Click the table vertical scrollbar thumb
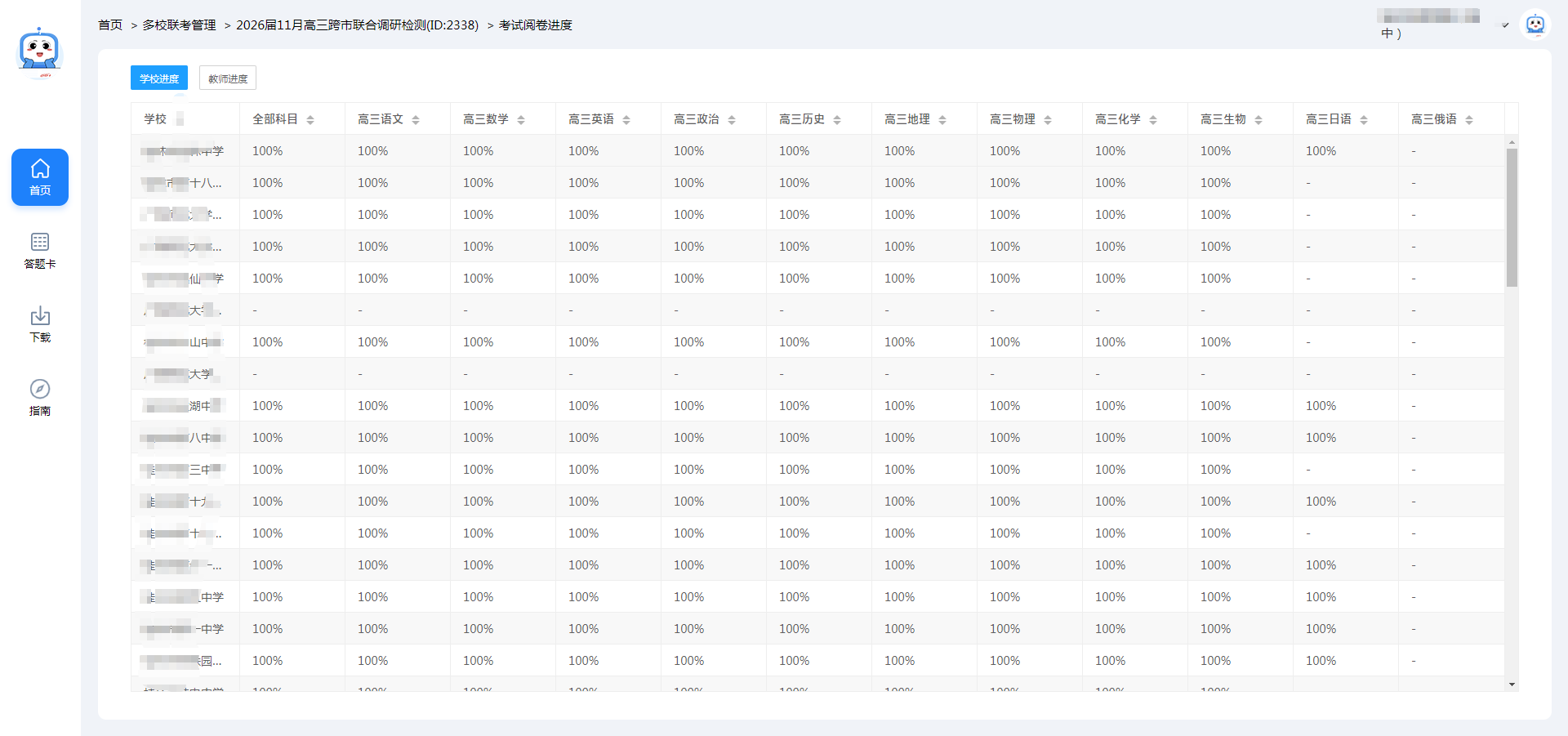1568x736 pixels. click(x=1512, y=216)
